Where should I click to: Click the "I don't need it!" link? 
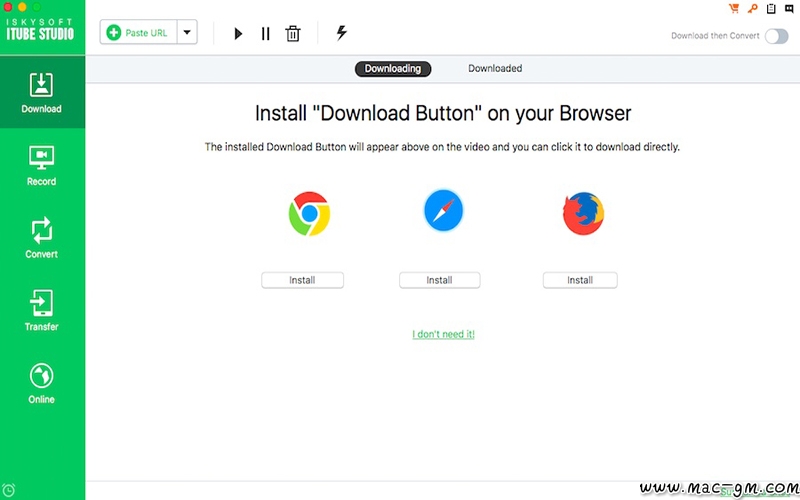point(443,334)
